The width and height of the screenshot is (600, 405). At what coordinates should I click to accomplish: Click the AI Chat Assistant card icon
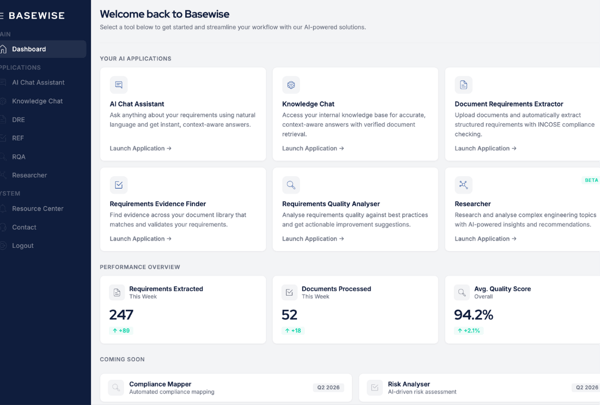tap(119, 85)
